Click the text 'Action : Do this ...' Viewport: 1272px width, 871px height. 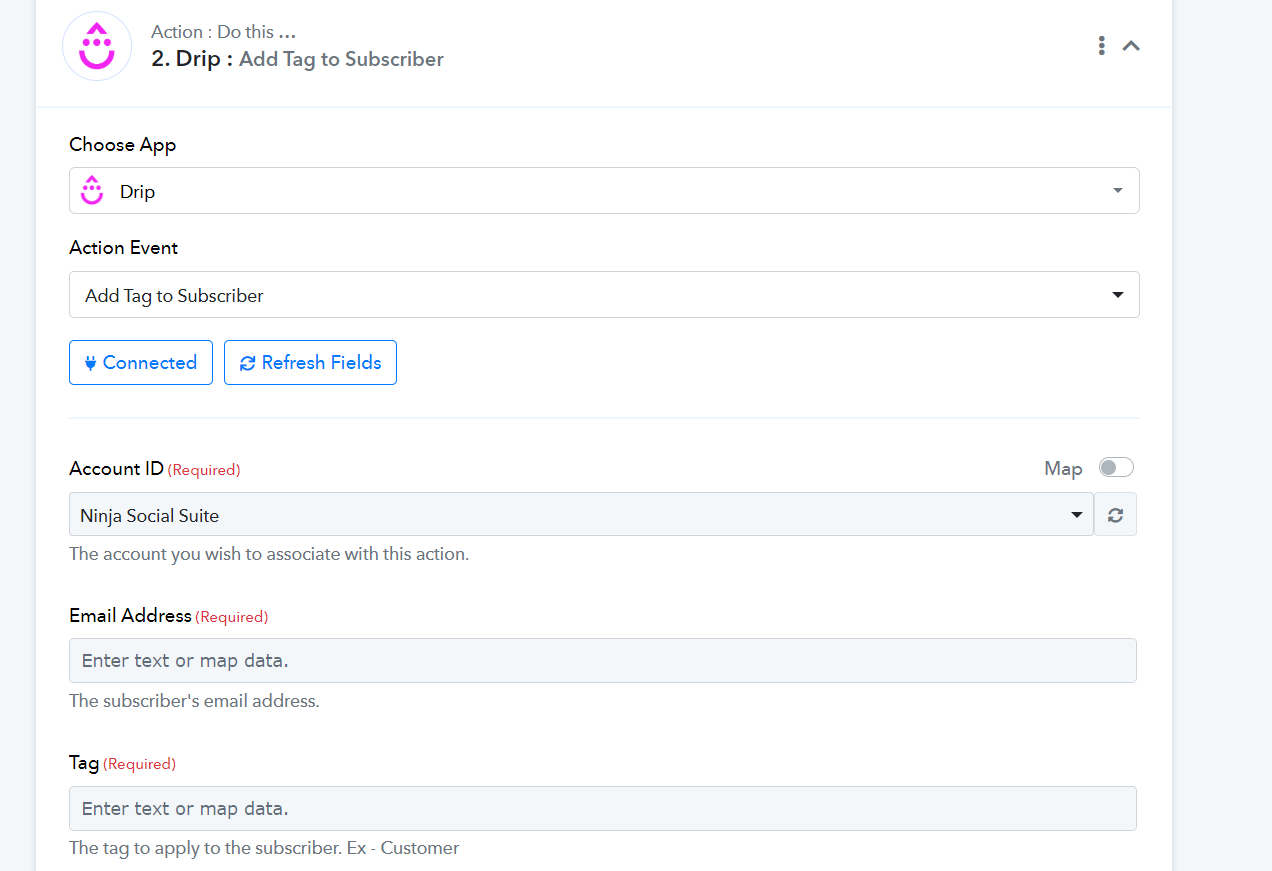223,32
